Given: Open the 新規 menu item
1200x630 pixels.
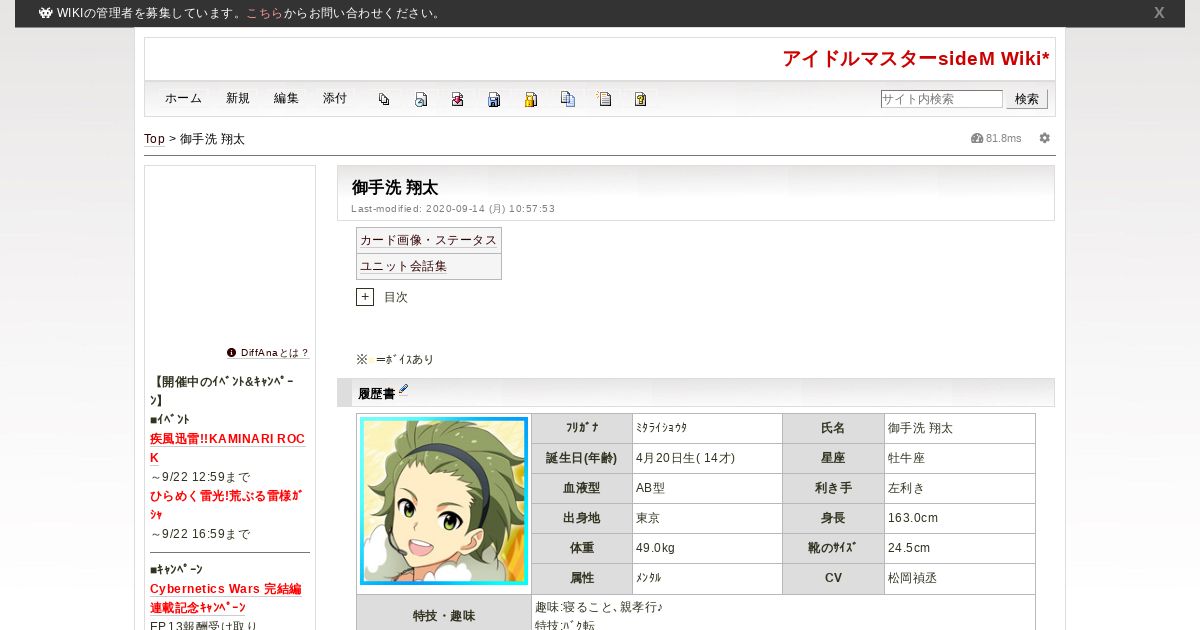Looking at the screenshot, I should pos(238,98).
